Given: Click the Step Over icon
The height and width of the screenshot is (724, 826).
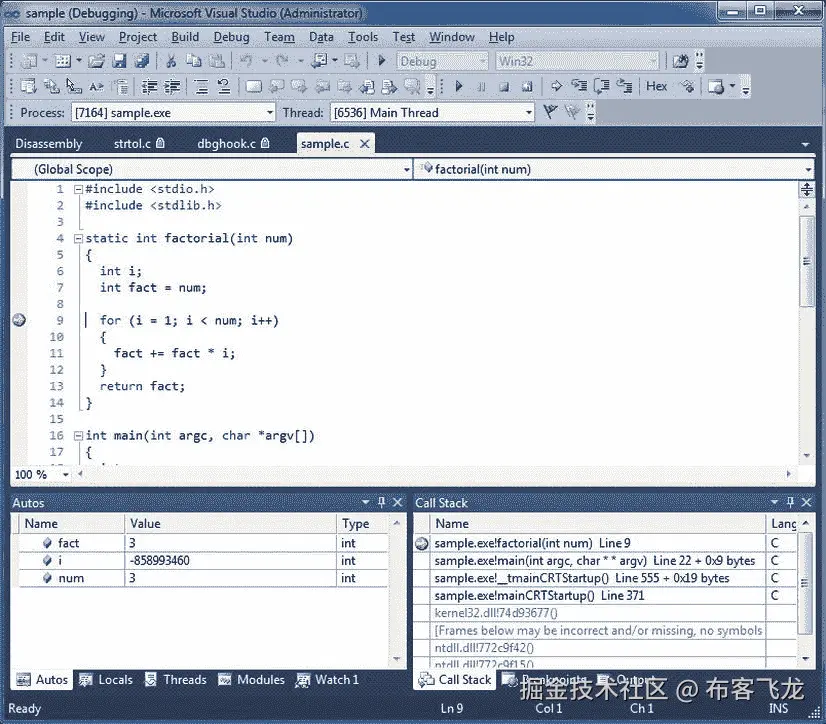Looking at the screenshot, I should [602, 86].
